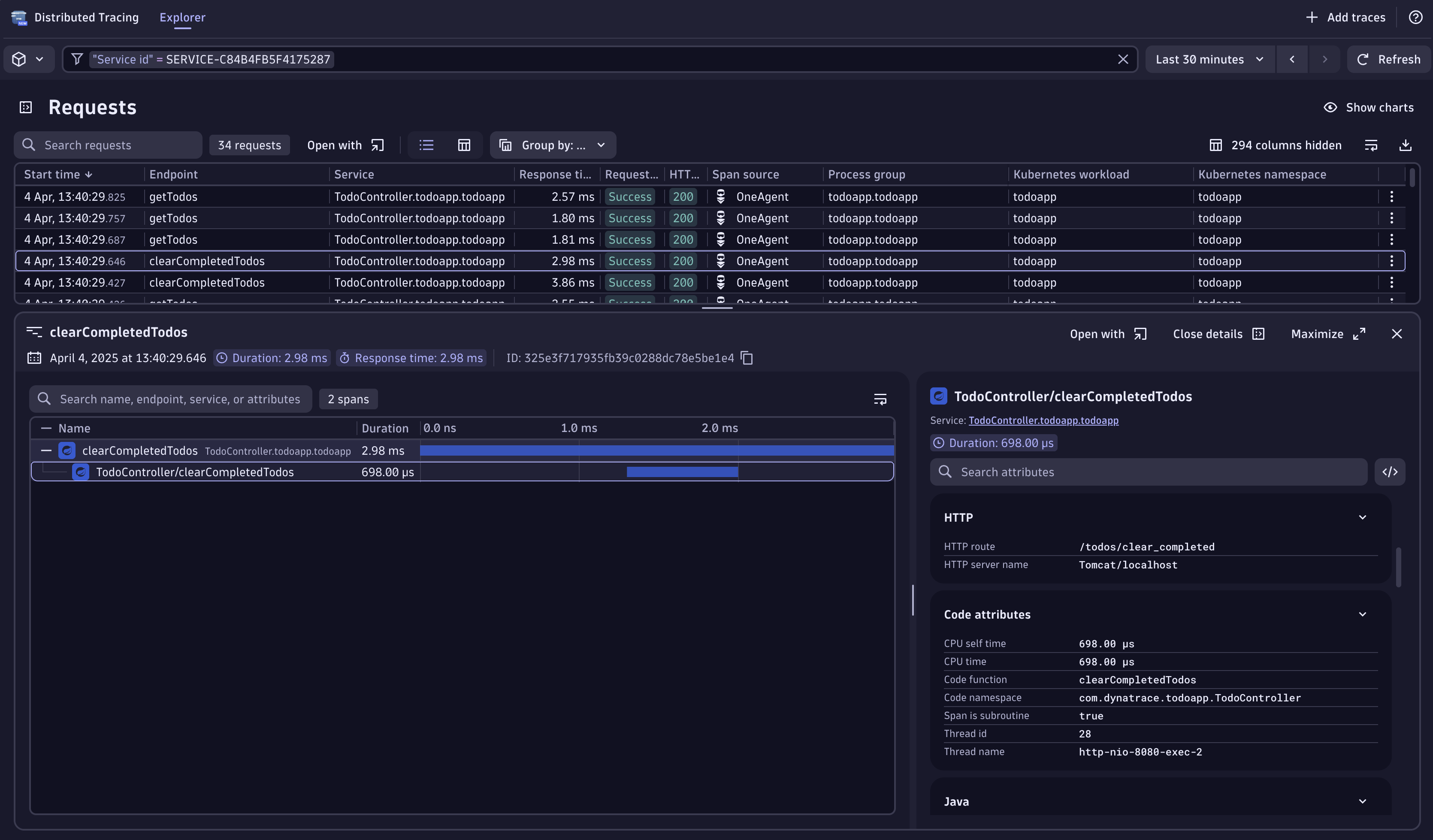Toggle the Java attributes section chevron
The width and height of the screenshot is (1433, 840).
click(1362, 801)
